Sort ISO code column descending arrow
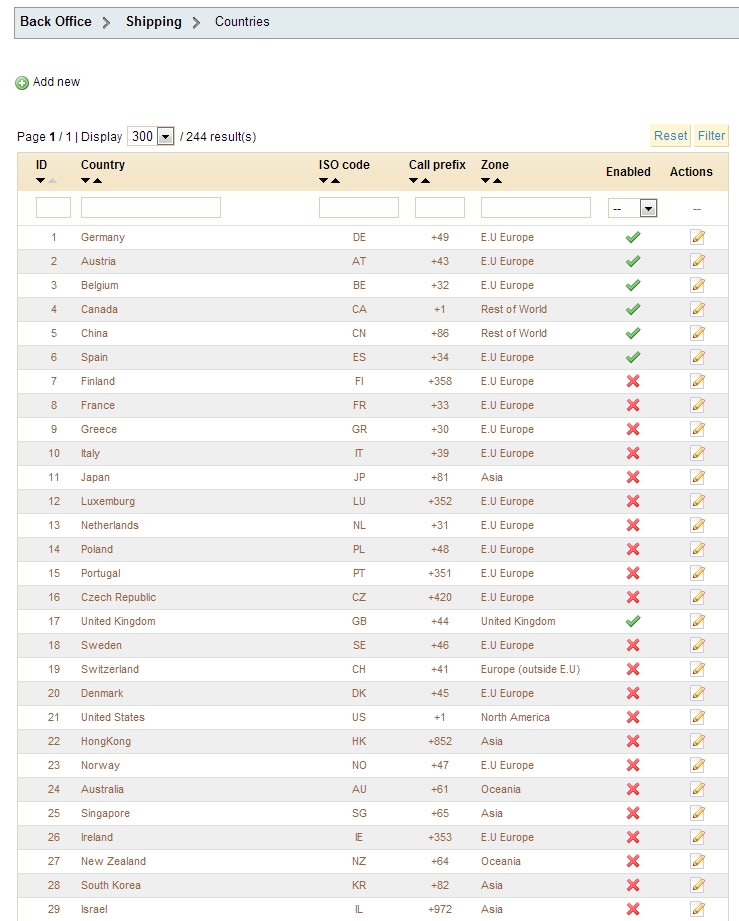Screen dimensions: 739x921 [x=323, y=181]
